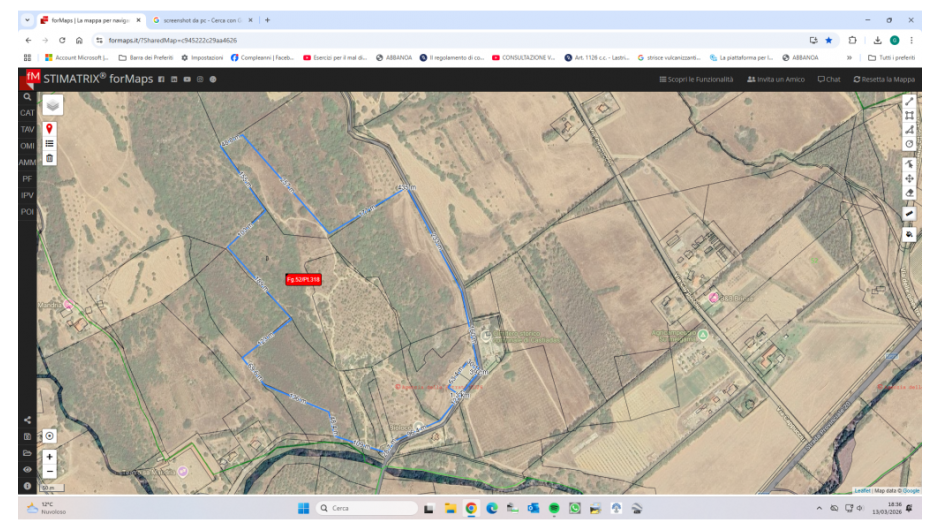The height and width of the screenshot is (530, 940).
Task: Open the share icon in left sidebar
Action: click(x=27, y=421)
